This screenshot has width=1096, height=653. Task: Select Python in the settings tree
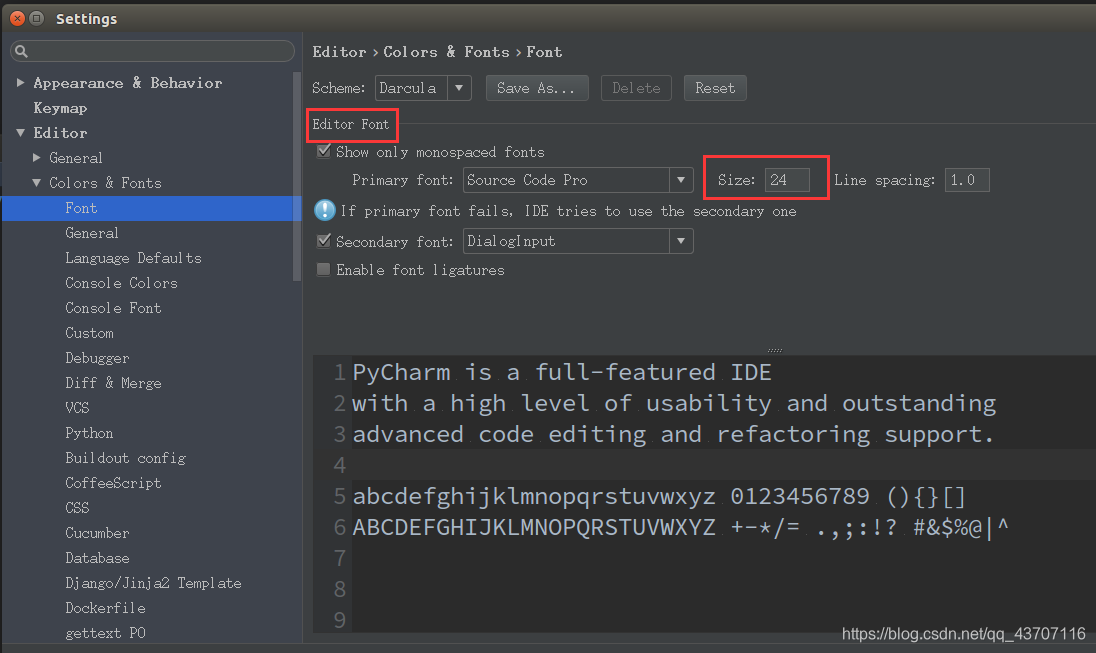[89, 433]
